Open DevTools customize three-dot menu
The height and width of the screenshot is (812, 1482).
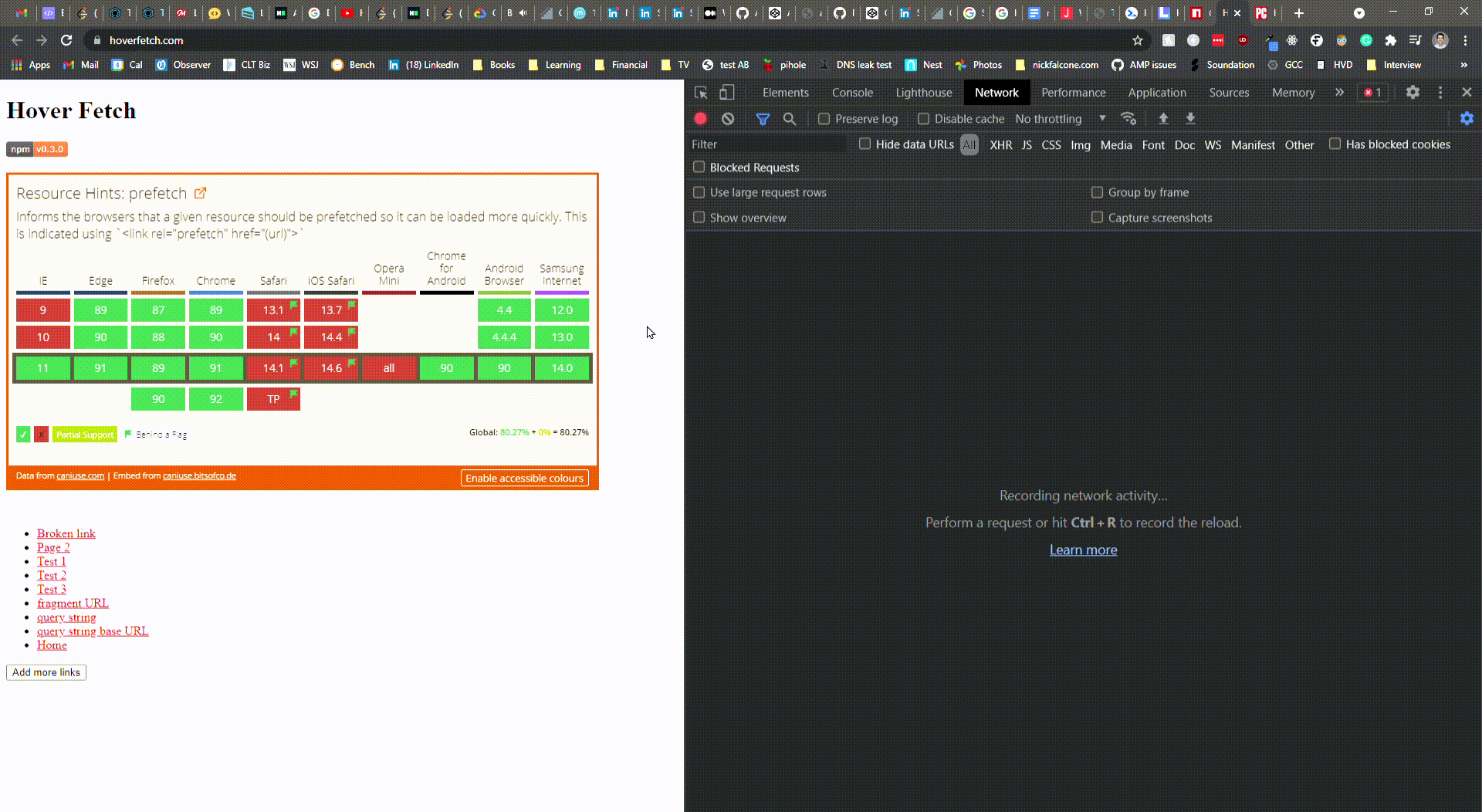1440,93
